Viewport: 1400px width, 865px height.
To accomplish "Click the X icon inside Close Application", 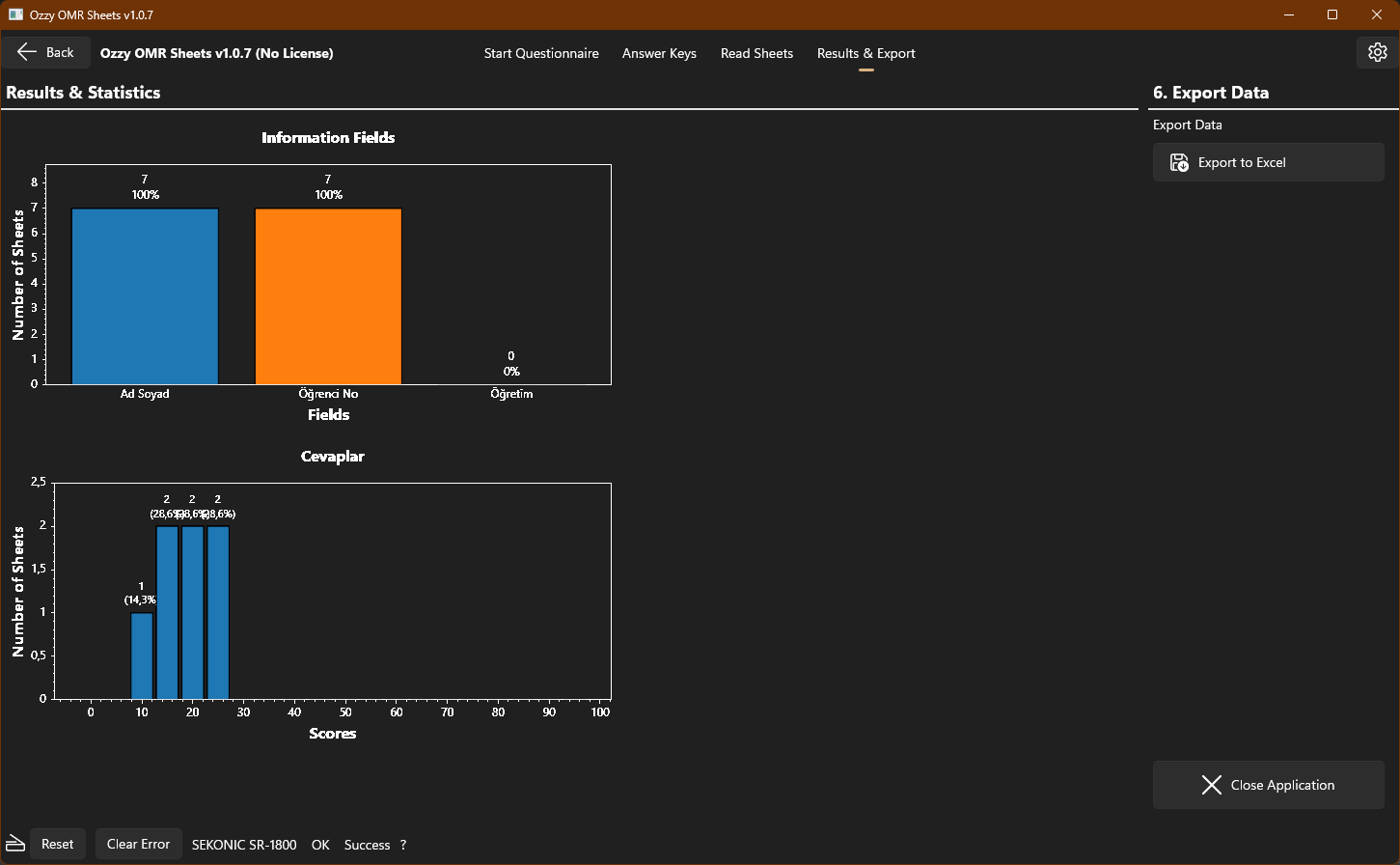I will pyautogui.click(x=1212, y=785).
